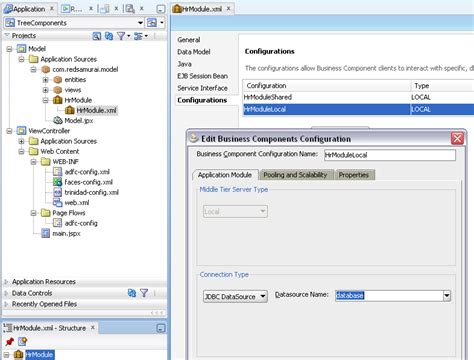Viewport: 474px width, 360px height.
Task: Select the entities package icon
Action: [x=58, y=80]
